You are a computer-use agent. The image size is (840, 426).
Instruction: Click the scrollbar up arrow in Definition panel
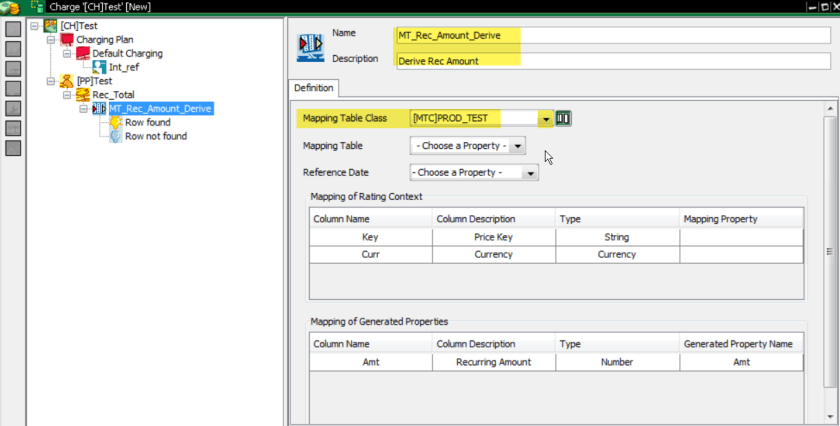tap(830, 109)
